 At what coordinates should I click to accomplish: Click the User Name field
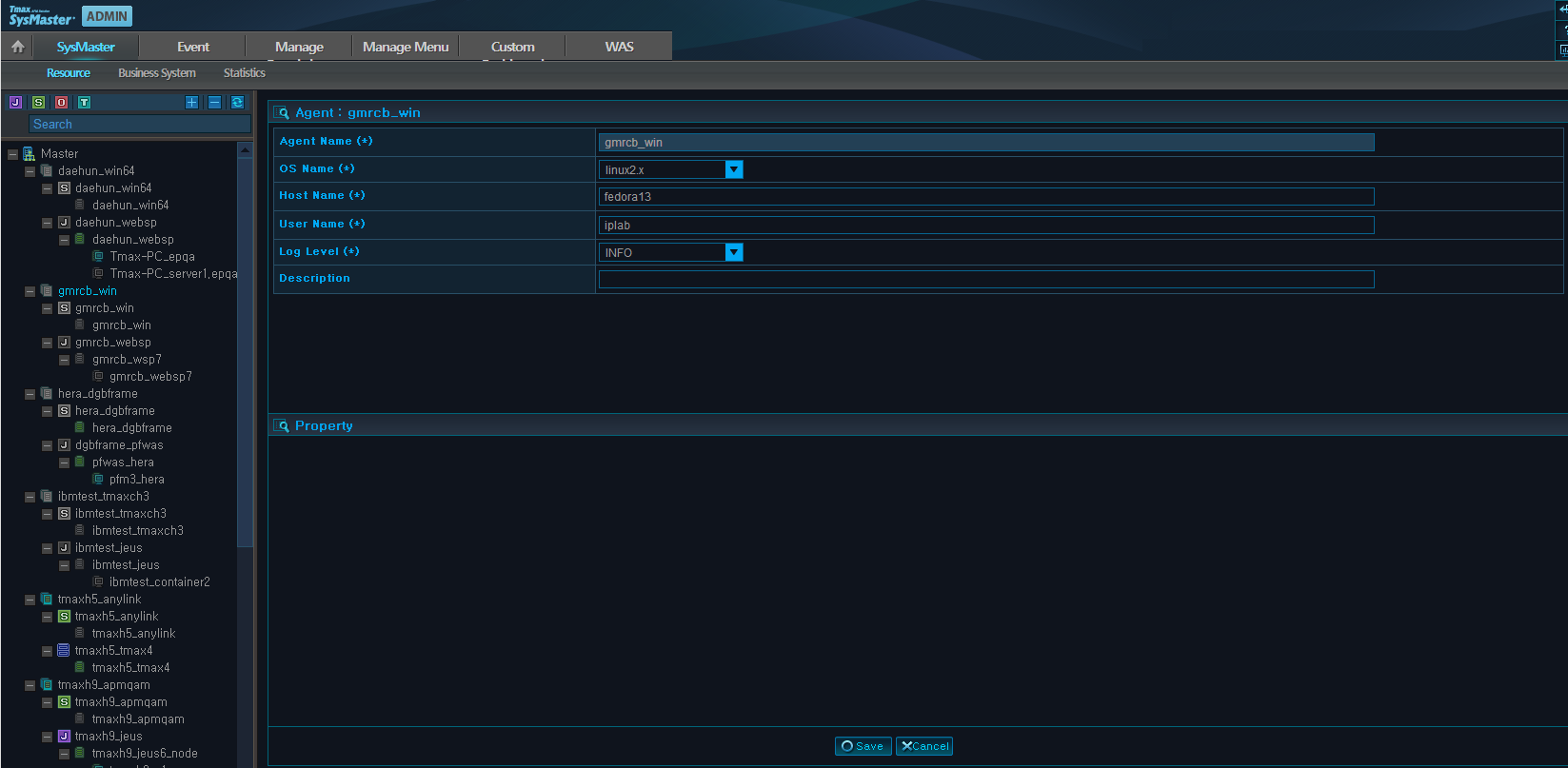coord(986,226)
